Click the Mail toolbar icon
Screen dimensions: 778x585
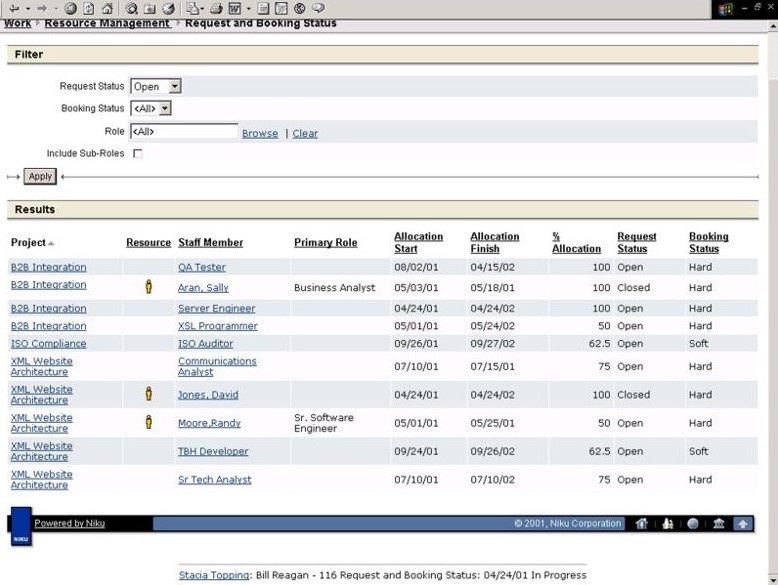coord(193,8)
